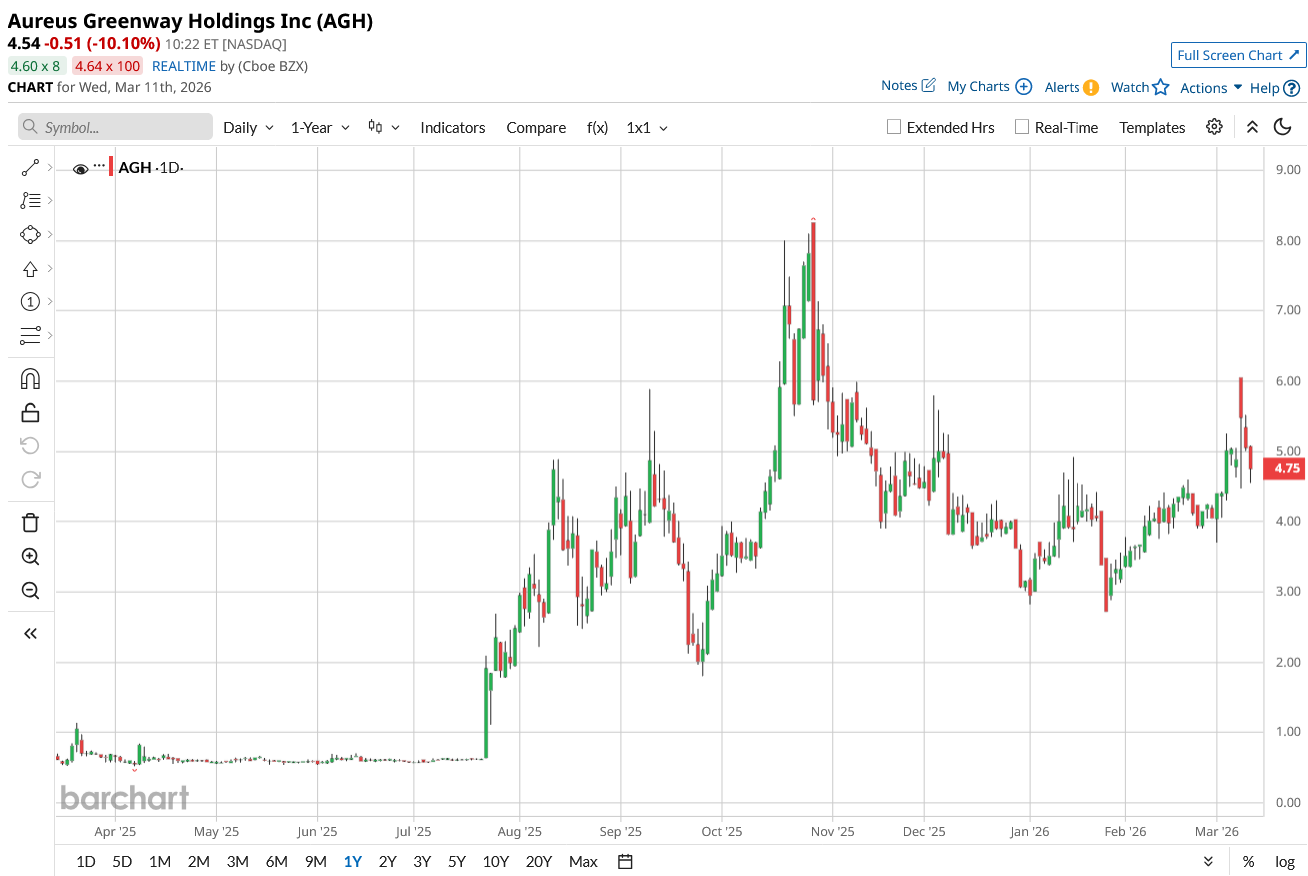Select the 3M time range
The height and width of the screenshot is (876, 1308).
click(237, 861)
